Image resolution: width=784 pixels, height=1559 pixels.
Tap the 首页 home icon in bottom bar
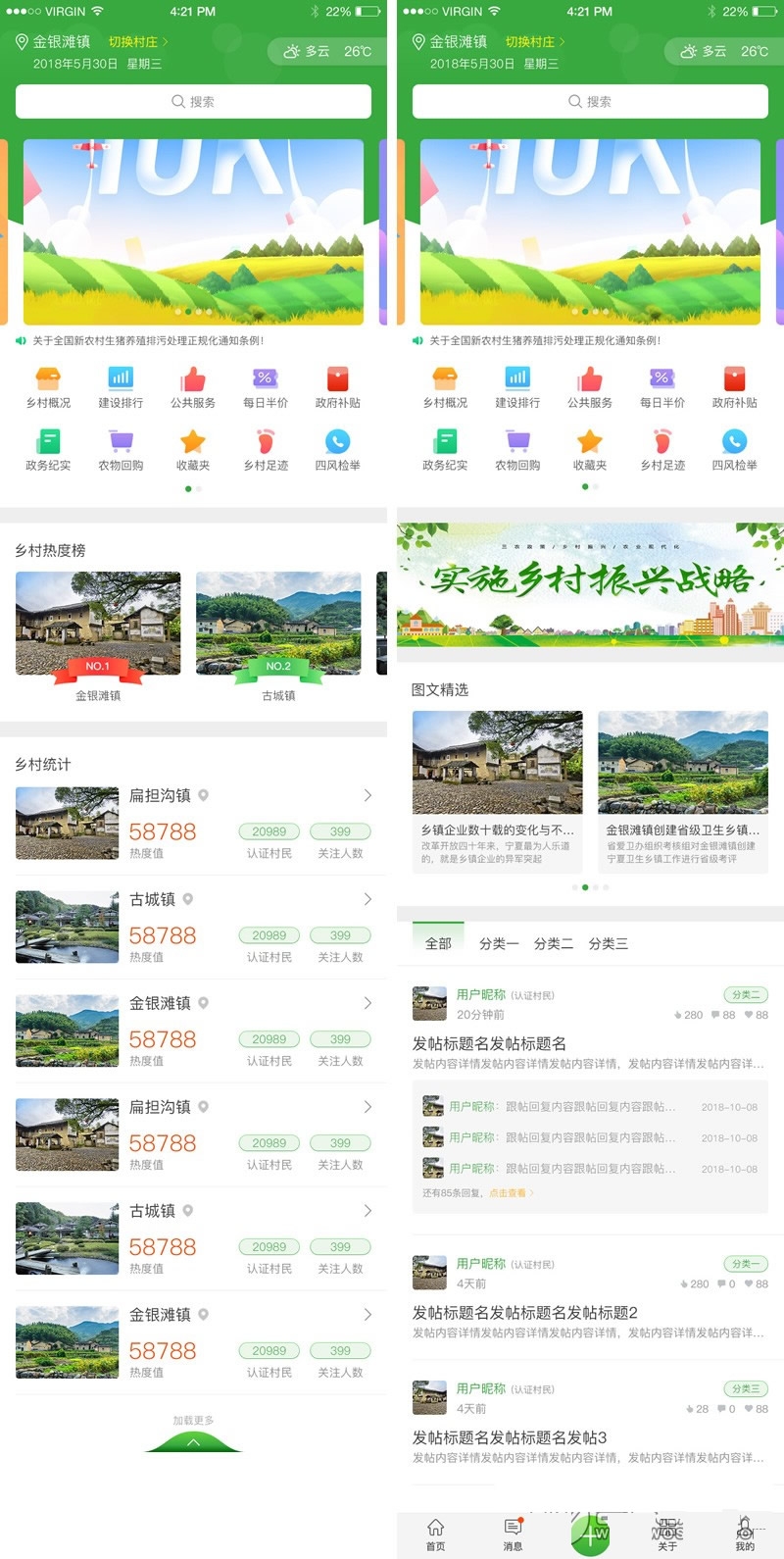pos(435,1534)
